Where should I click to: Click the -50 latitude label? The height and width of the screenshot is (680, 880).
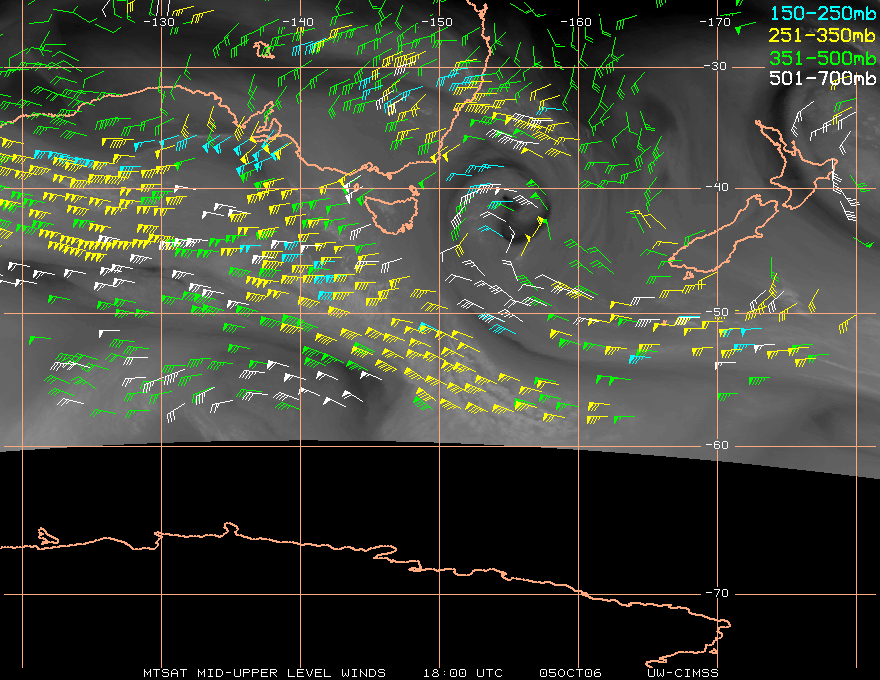[717, 312]
